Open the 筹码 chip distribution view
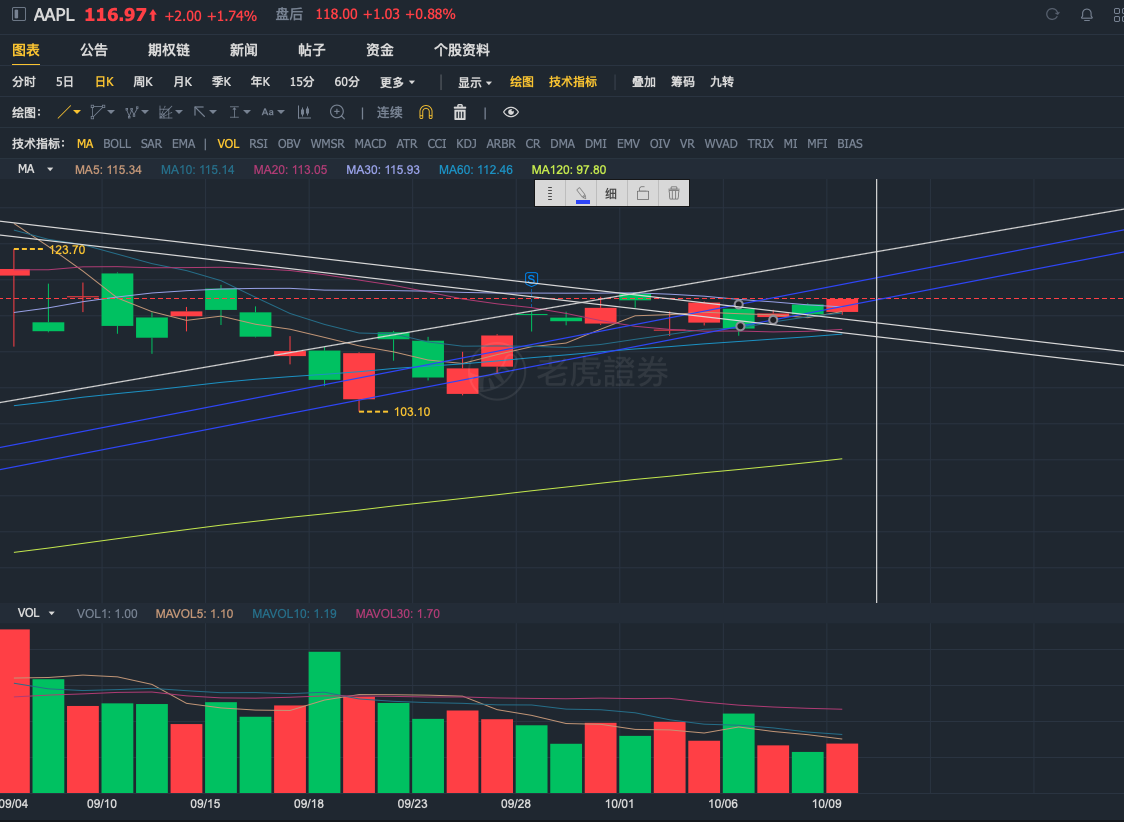The image size is (1124, 822). [x=682, y=82]
